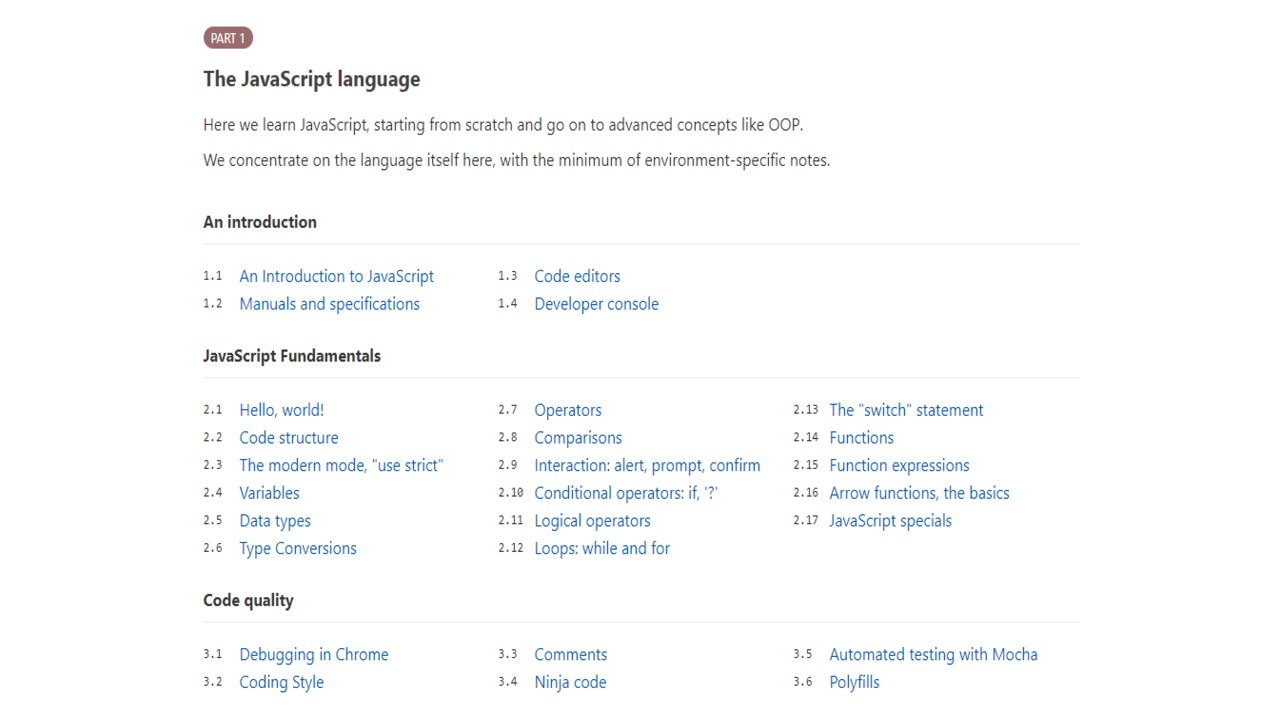Click the An introduction section heading
Screen dimensions: 1280x720
tap(260, 222)
